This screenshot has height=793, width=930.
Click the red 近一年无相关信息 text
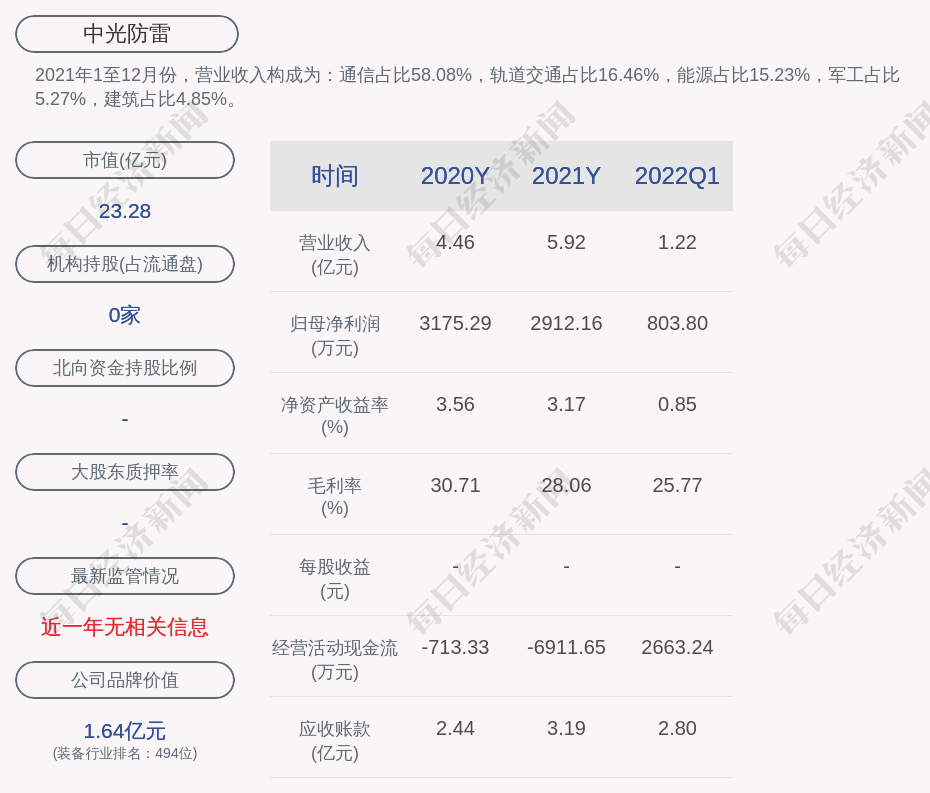125,627
